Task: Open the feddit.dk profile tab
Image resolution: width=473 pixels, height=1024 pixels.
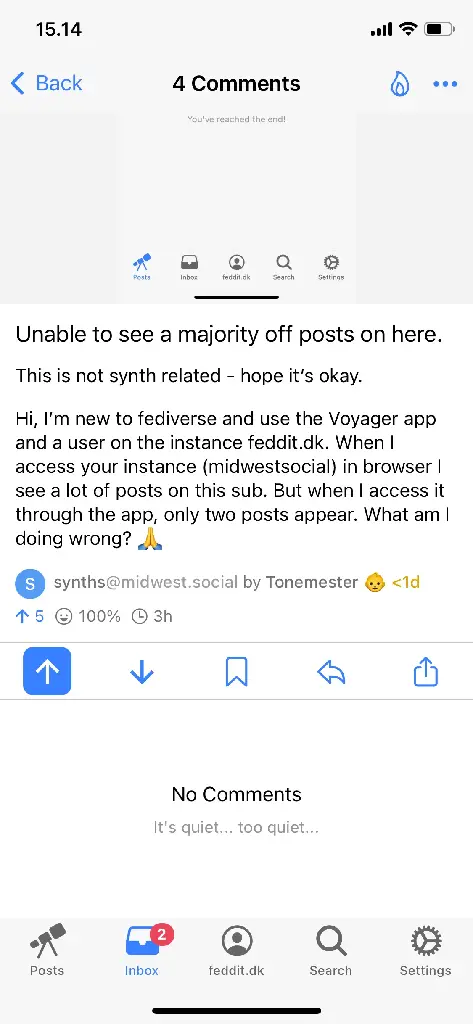Action: point(236,950)
